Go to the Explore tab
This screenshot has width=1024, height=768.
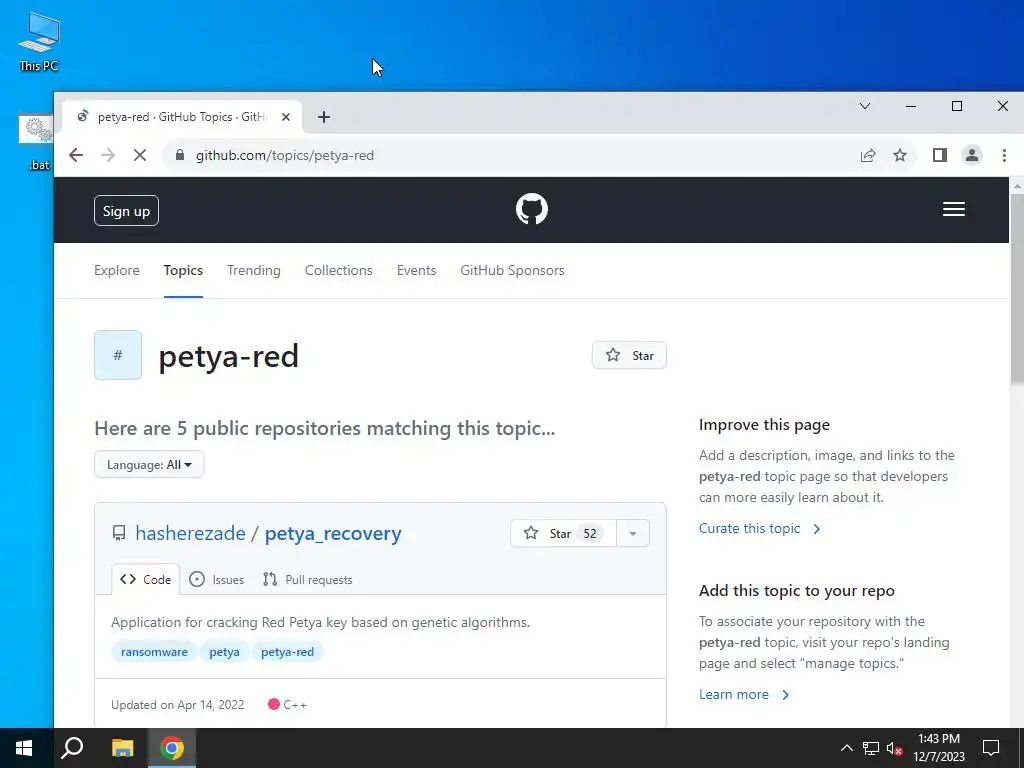[x=117, y=270]
